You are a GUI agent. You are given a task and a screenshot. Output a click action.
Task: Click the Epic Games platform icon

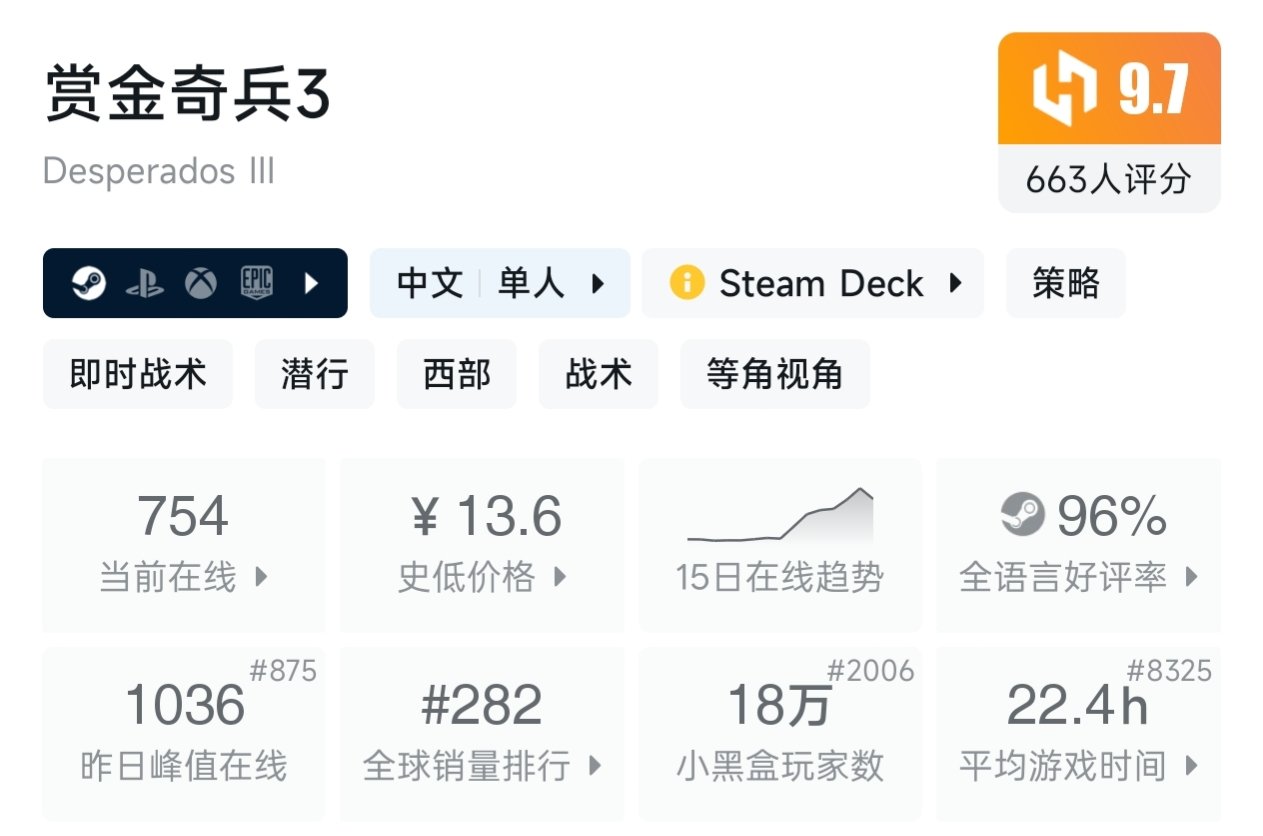pyautogui.click(x=257, y=284)
